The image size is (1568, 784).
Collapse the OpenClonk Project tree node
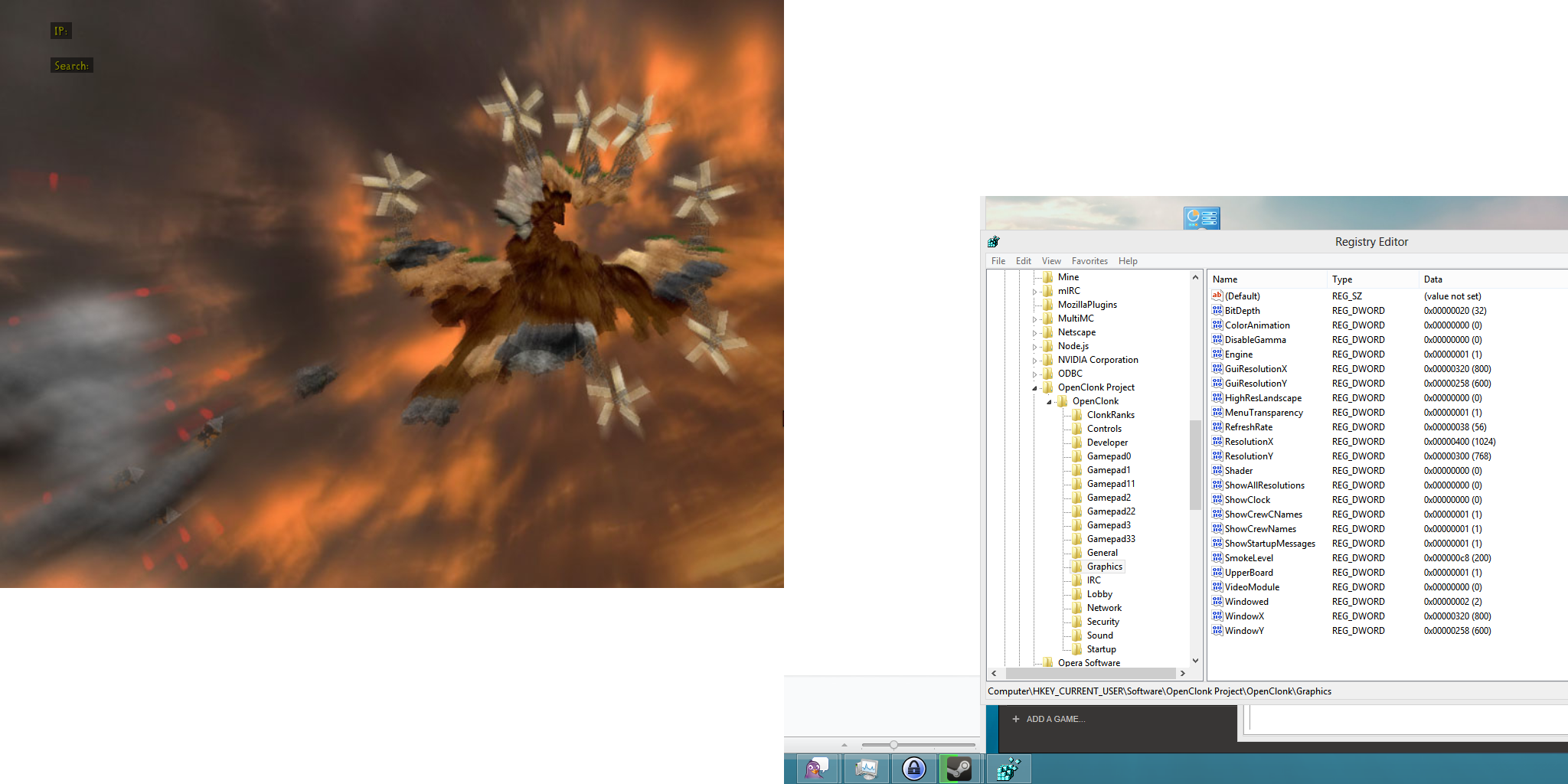click(1034, 388)
